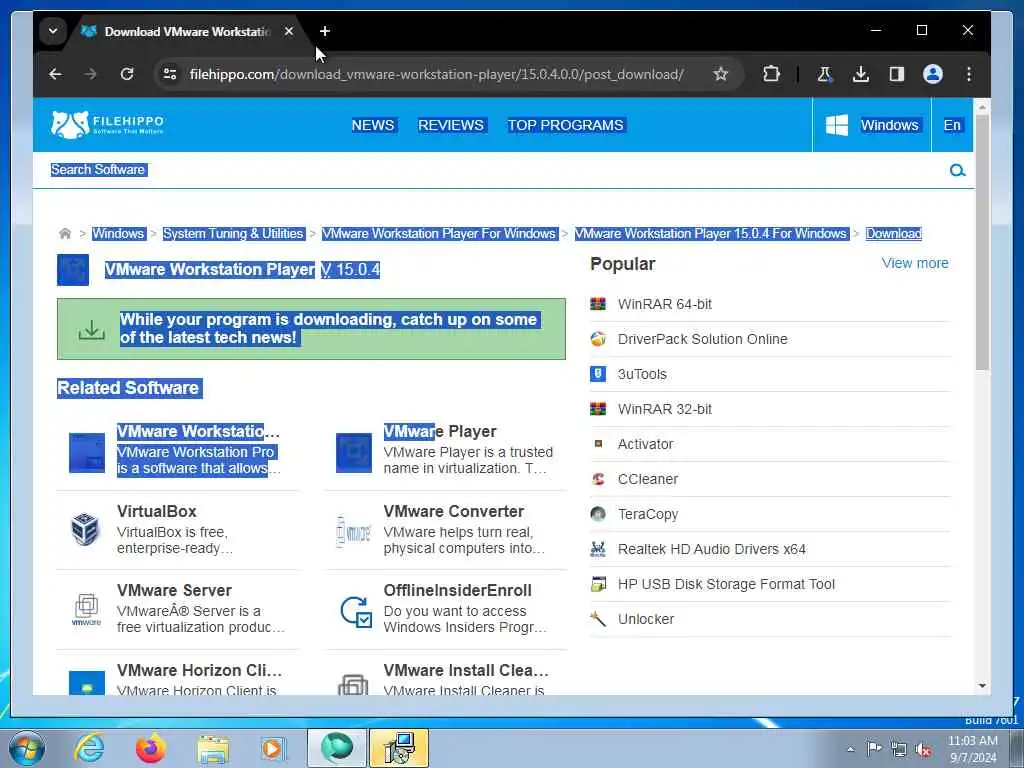Viewport: 1024px width, 768px height.
Task: Open the VMware Install Cleaner link
Action: (x=466, y=670)
